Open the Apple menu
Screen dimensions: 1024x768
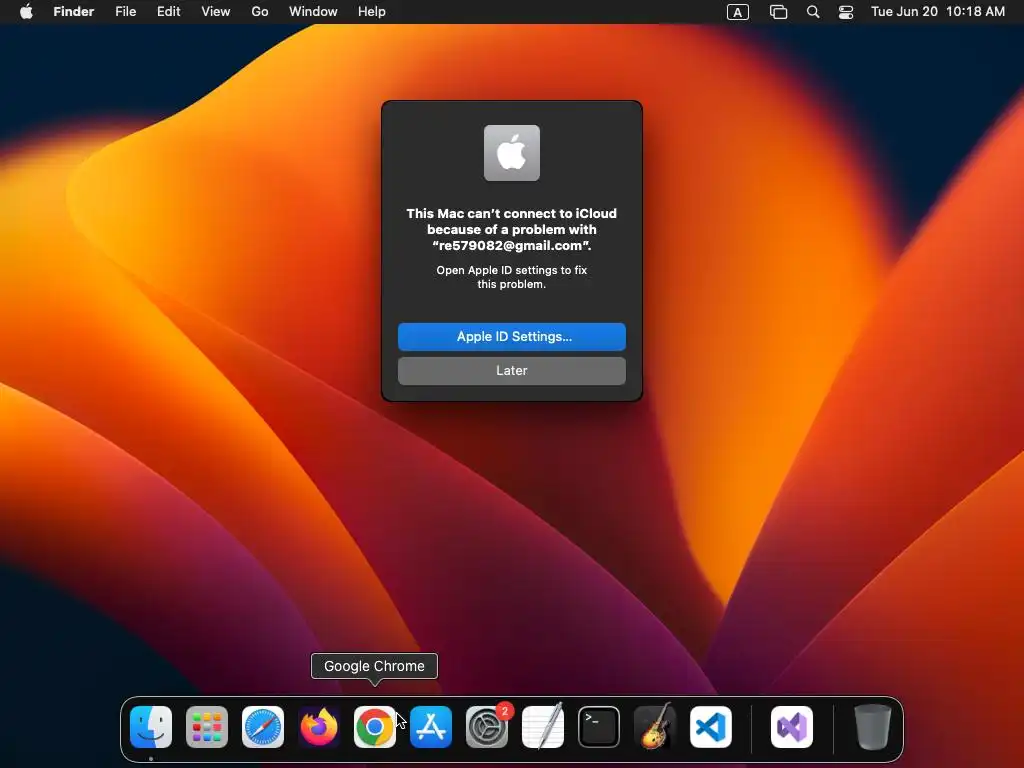coord(26,12)
